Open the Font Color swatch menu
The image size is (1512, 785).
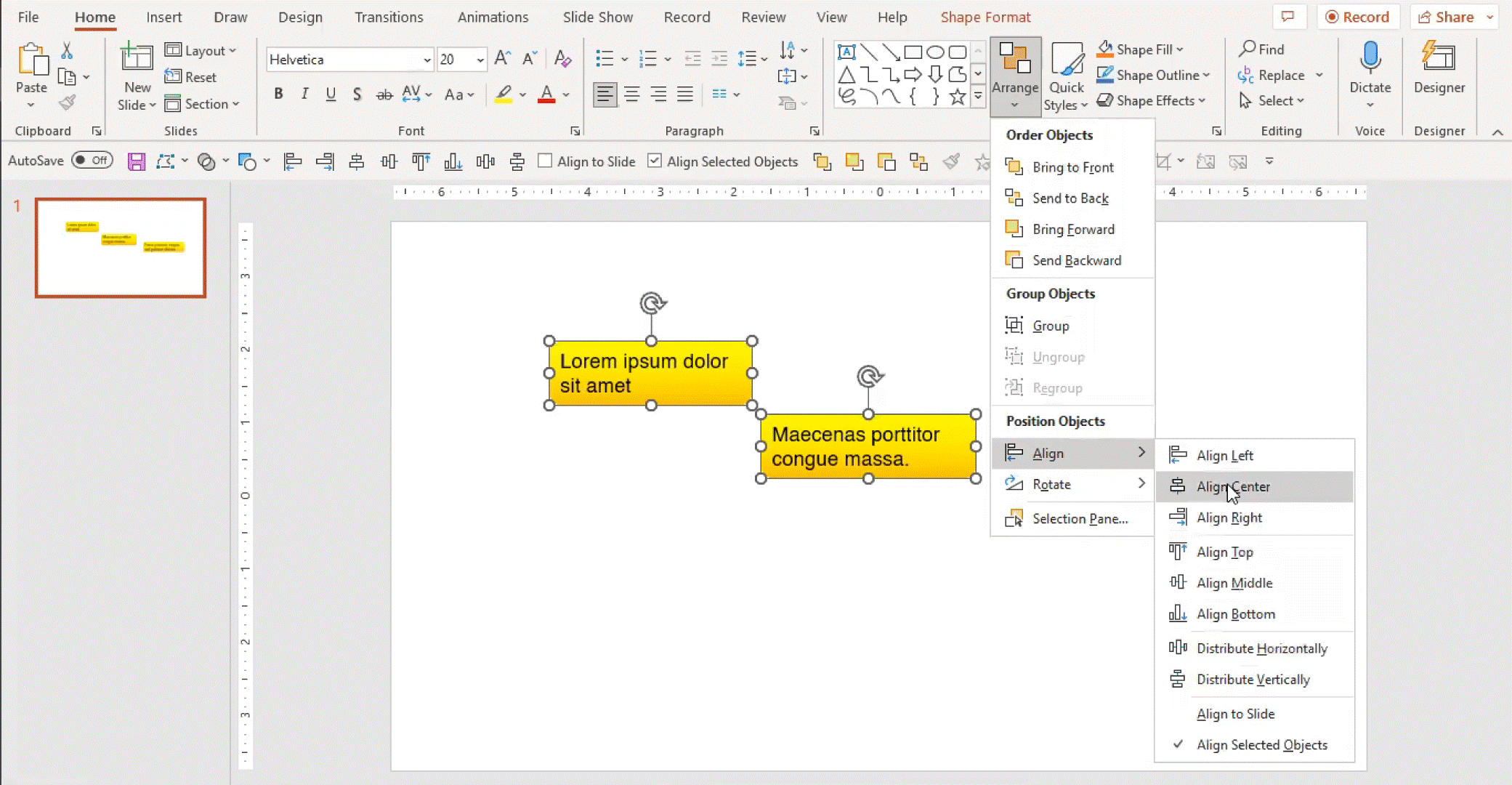(x=565, y=95)
